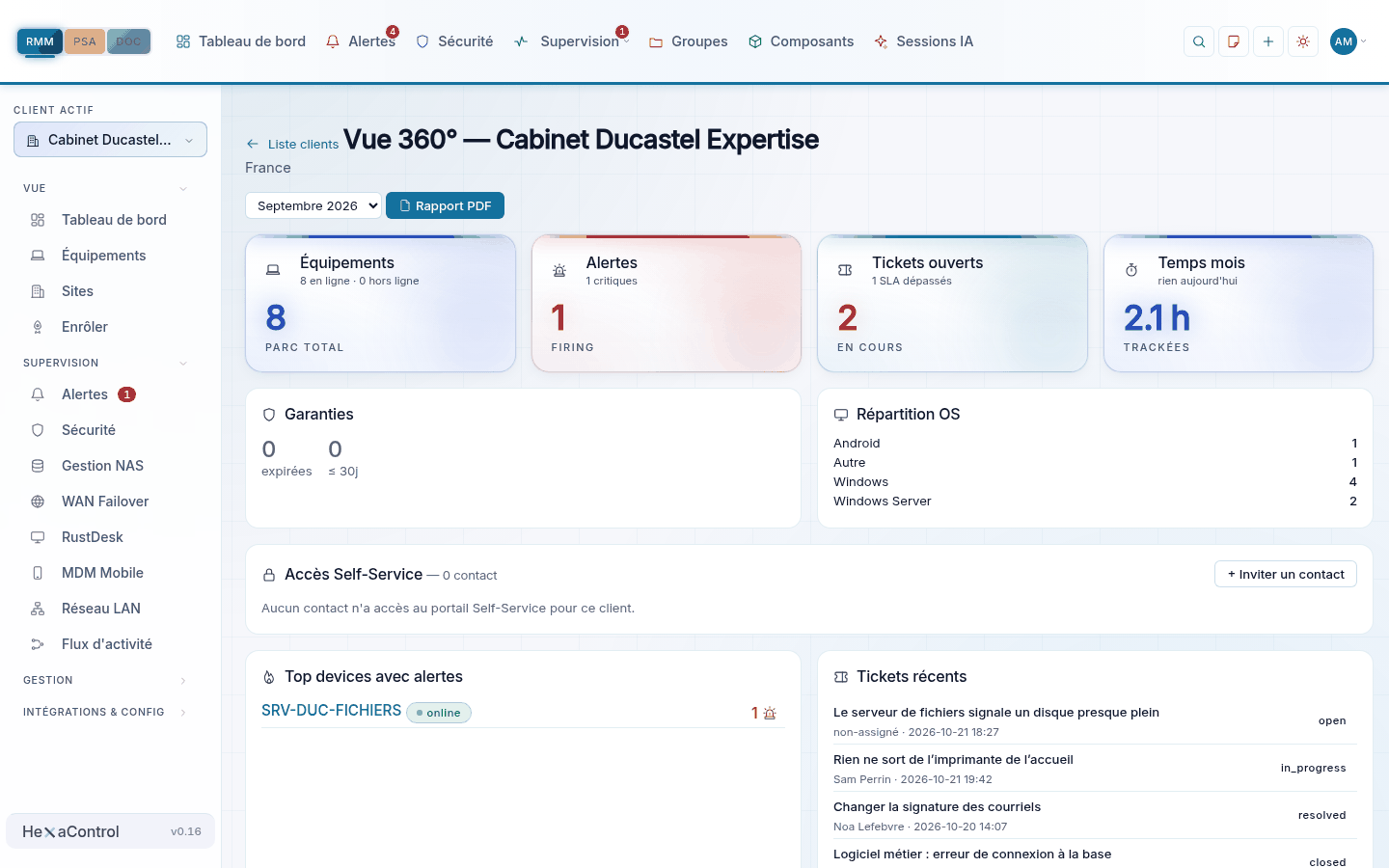Viewport: 1389px width, 868px height.
Task: Open the AM user avatar menu
Action: [1348, 41]
